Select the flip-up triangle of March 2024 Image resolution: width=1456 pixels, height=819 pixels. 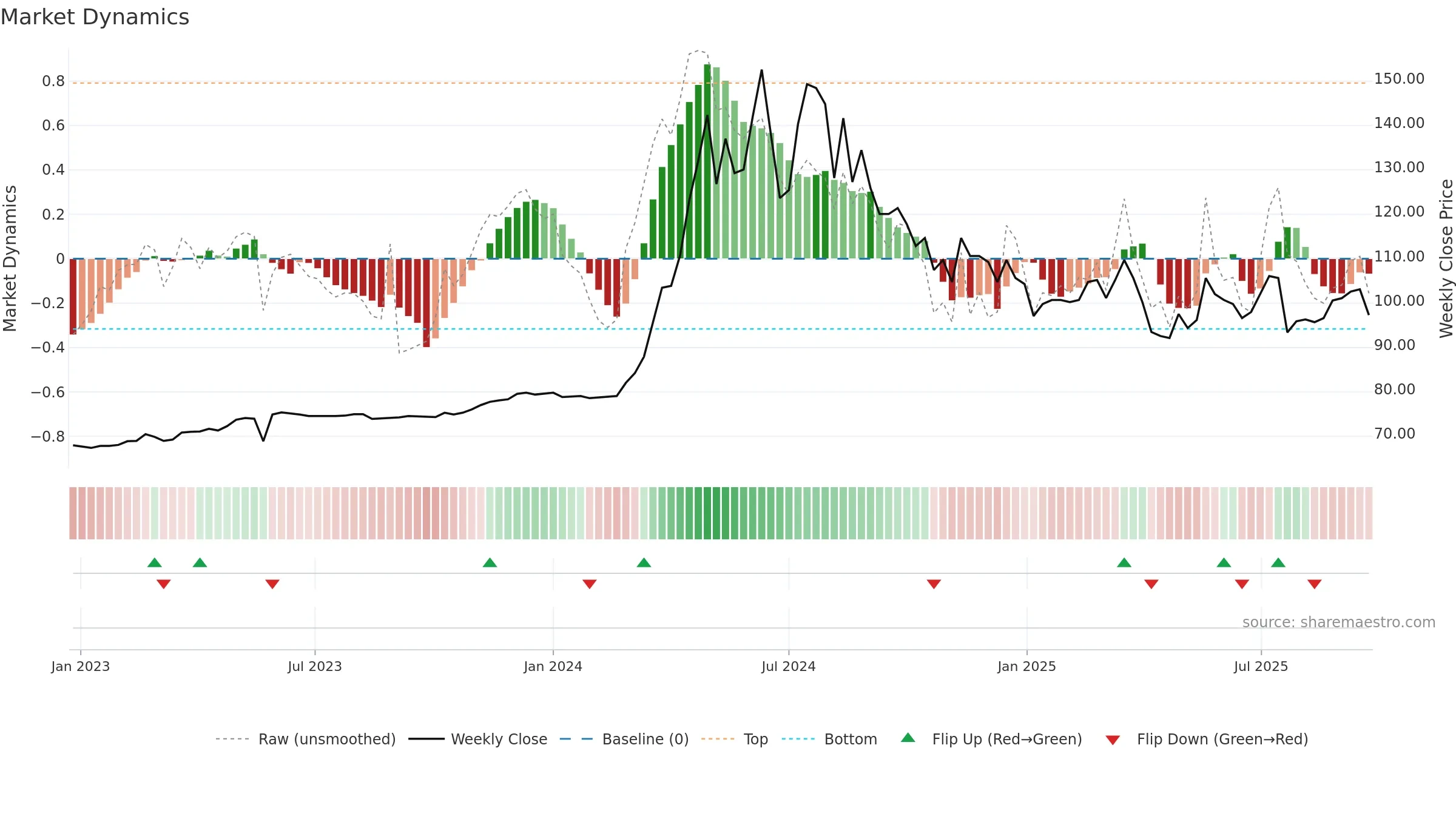(x=644, y=562)
